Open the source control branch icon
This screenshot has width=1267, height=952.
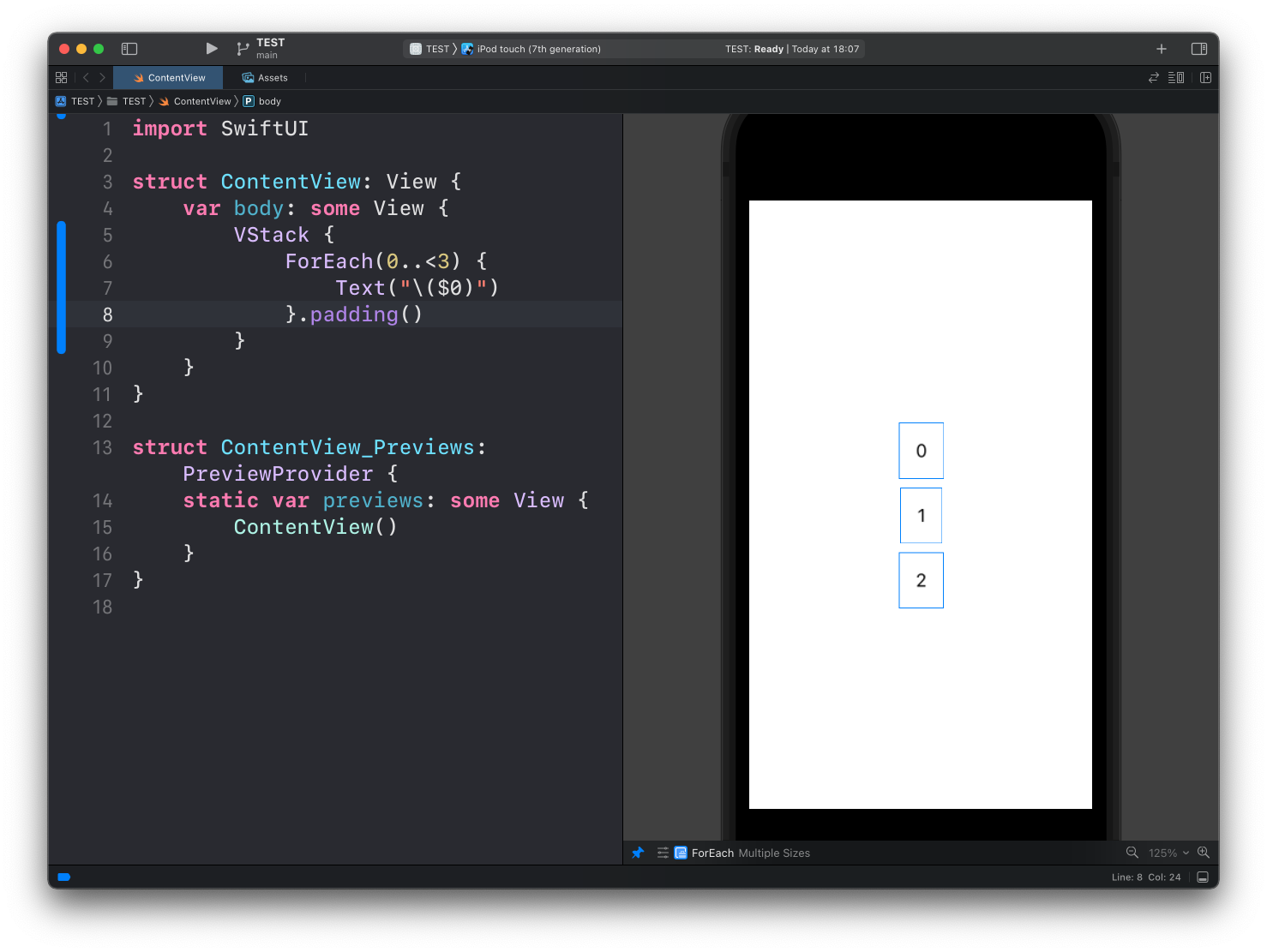click(x=243, y=49)
